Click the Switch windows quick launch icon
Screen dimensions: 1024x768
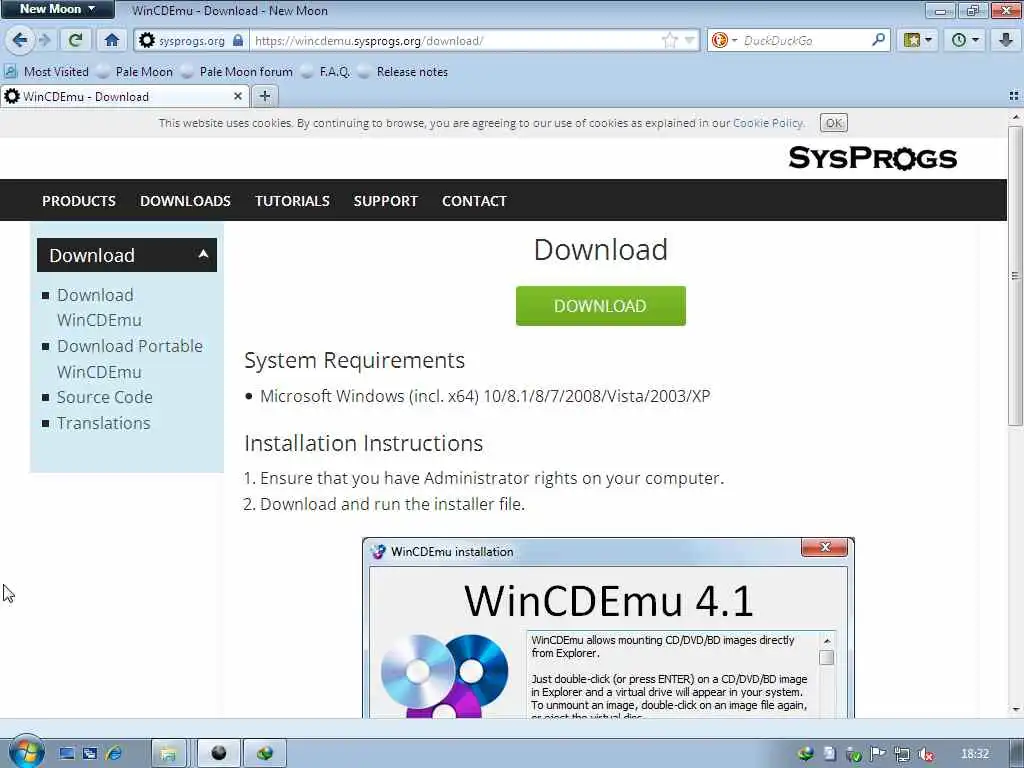point(90,754)
